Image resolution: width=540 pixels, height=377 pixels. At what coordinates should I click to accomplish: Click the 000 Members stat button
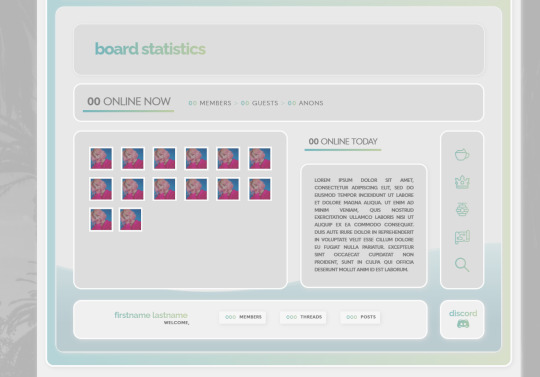click(242, 317)
